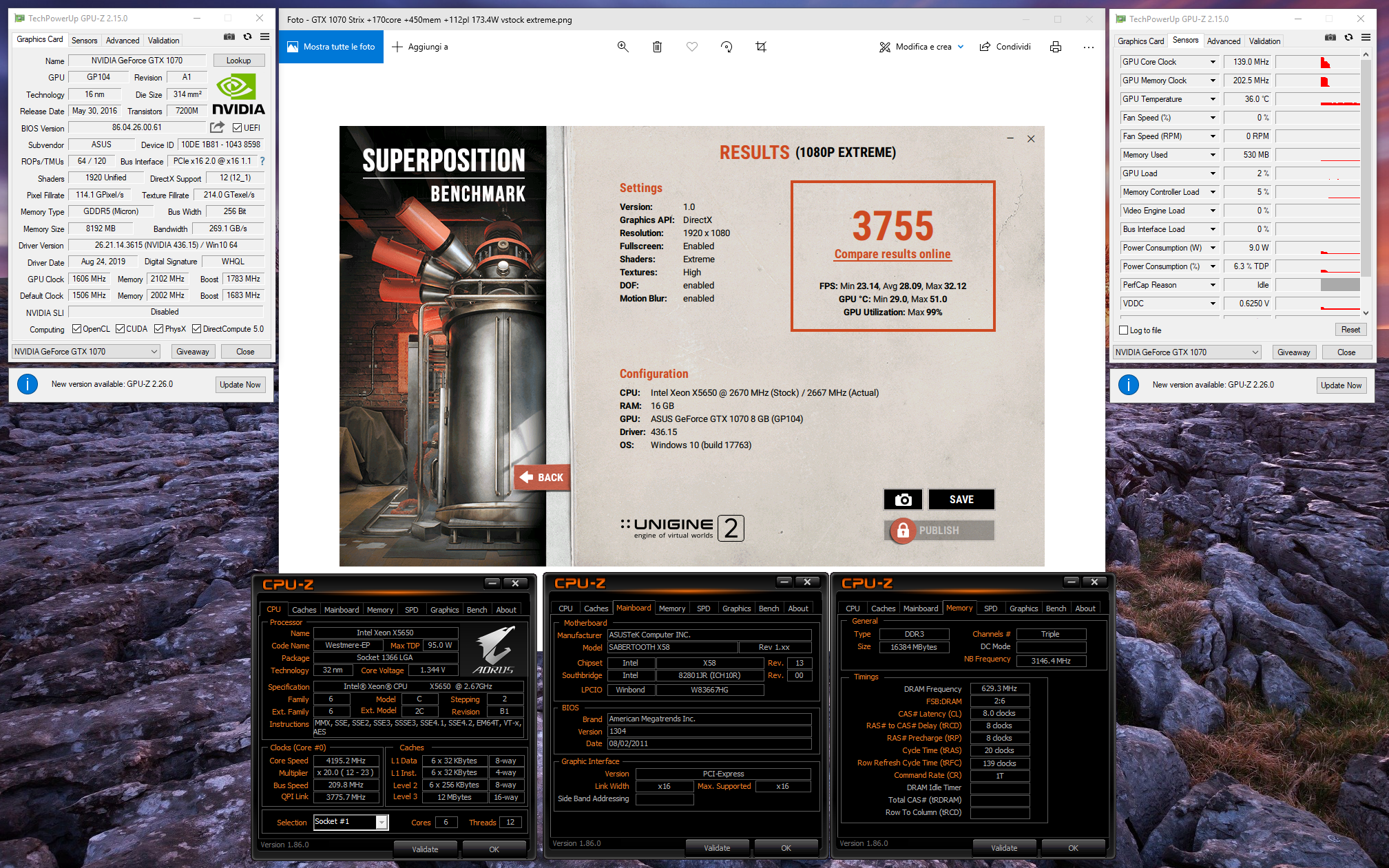Click the crop icon in Photos toolbar
The width and height of the screenshot is (1389, 868).
[x=761, y=47]
